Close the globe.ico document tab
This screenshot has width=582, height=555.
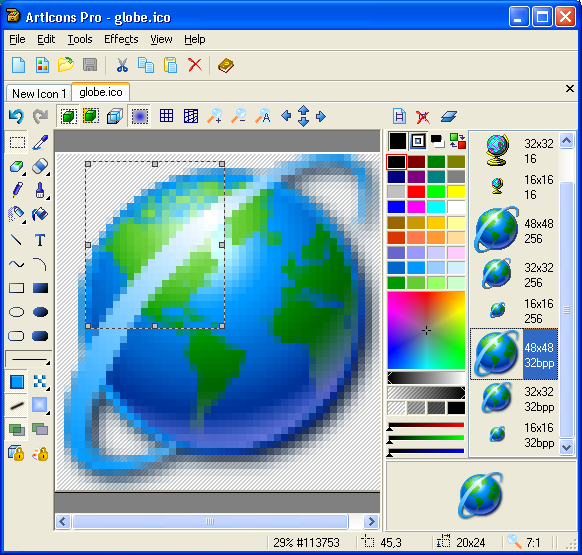570,89
